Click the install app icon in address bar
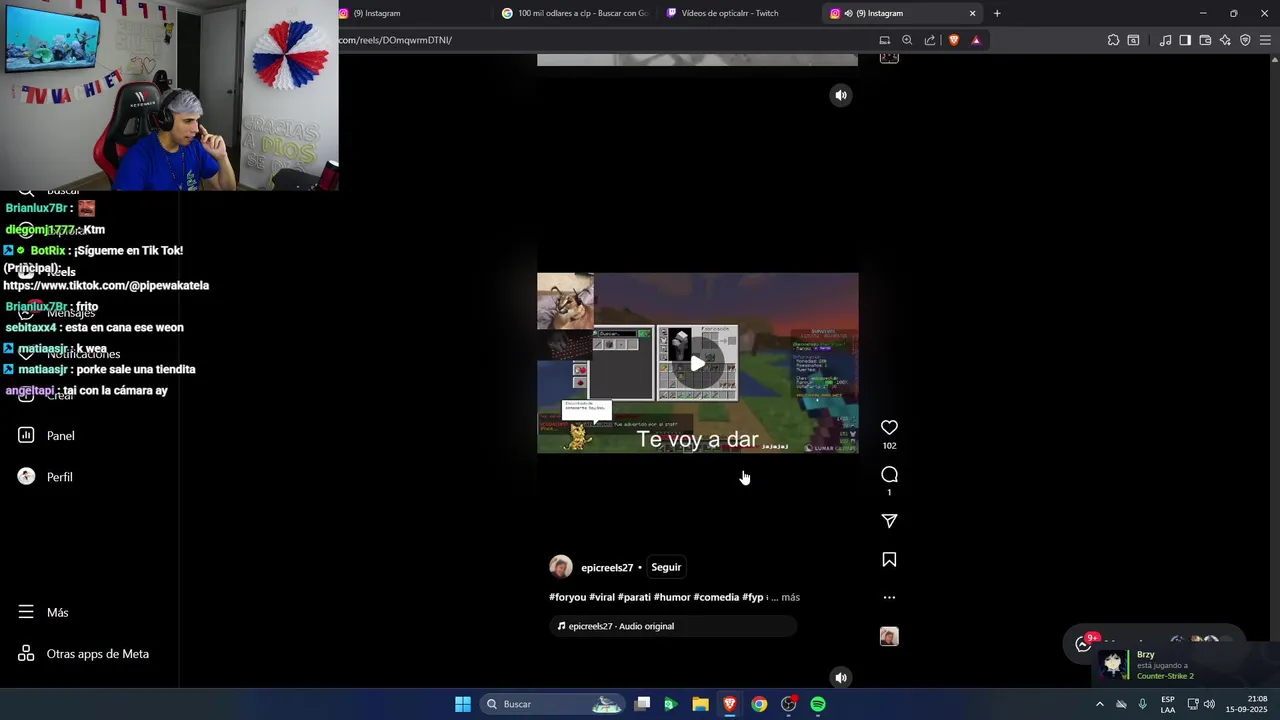The height and width of the screenshot is (720, 1280). pyautogui.click(x=884, y=40)
